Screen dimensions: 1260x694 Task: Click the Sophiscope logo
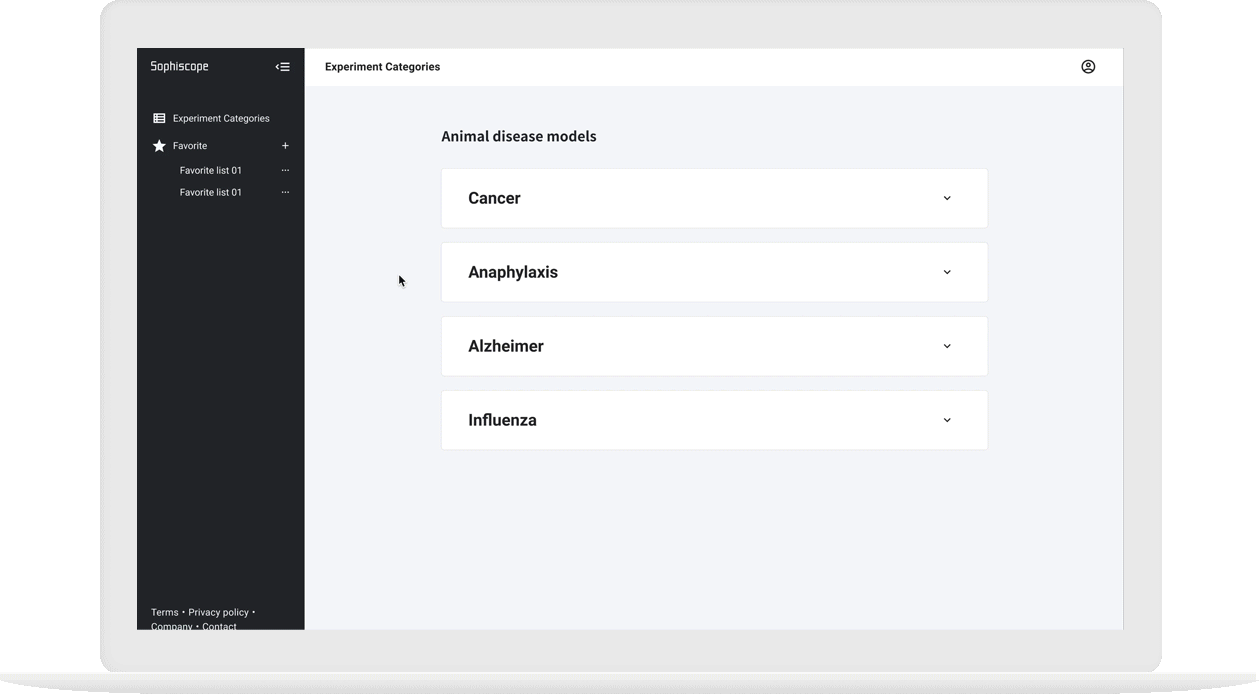(180, 67)
